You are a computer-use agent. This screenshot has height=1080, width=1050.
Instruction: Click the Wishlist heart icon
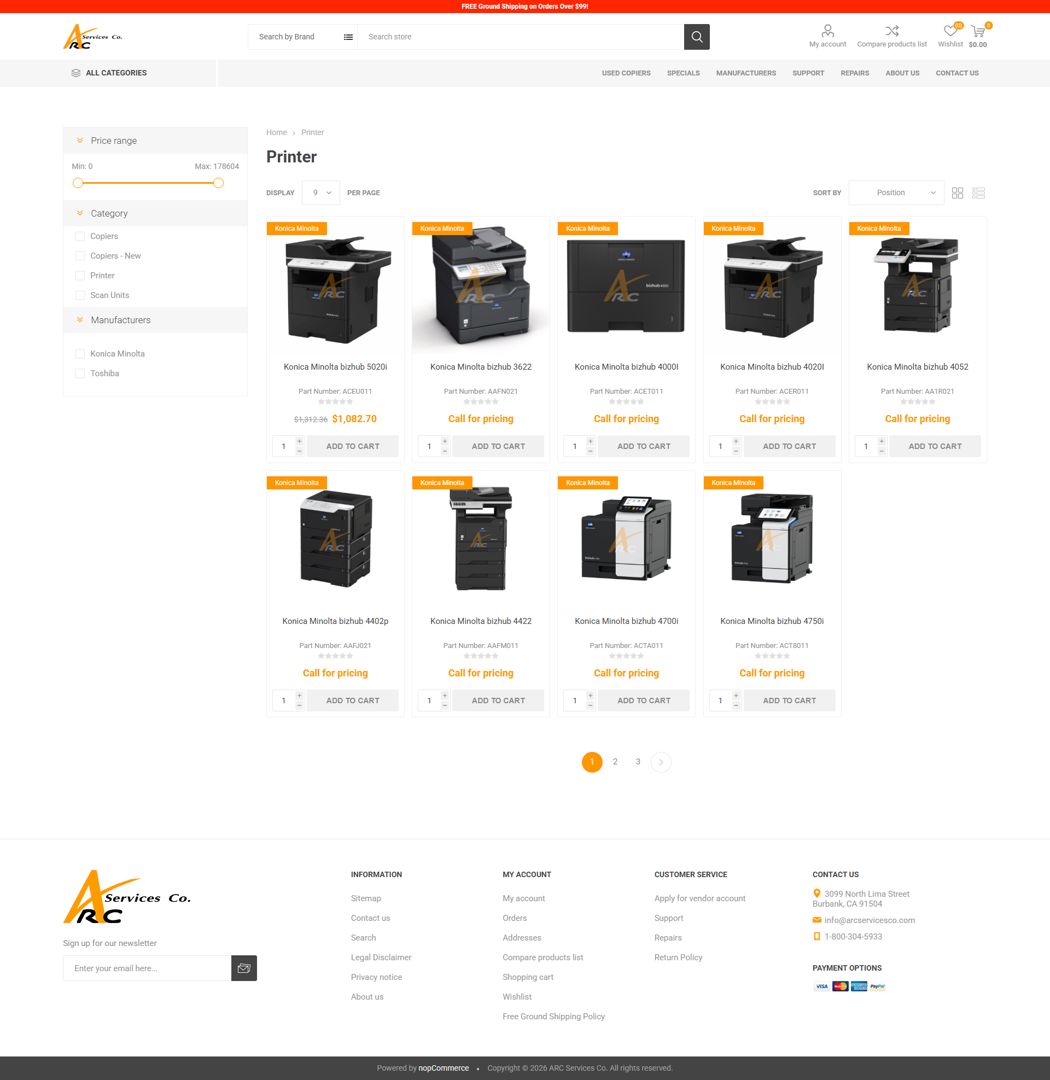tap(949, 32)
